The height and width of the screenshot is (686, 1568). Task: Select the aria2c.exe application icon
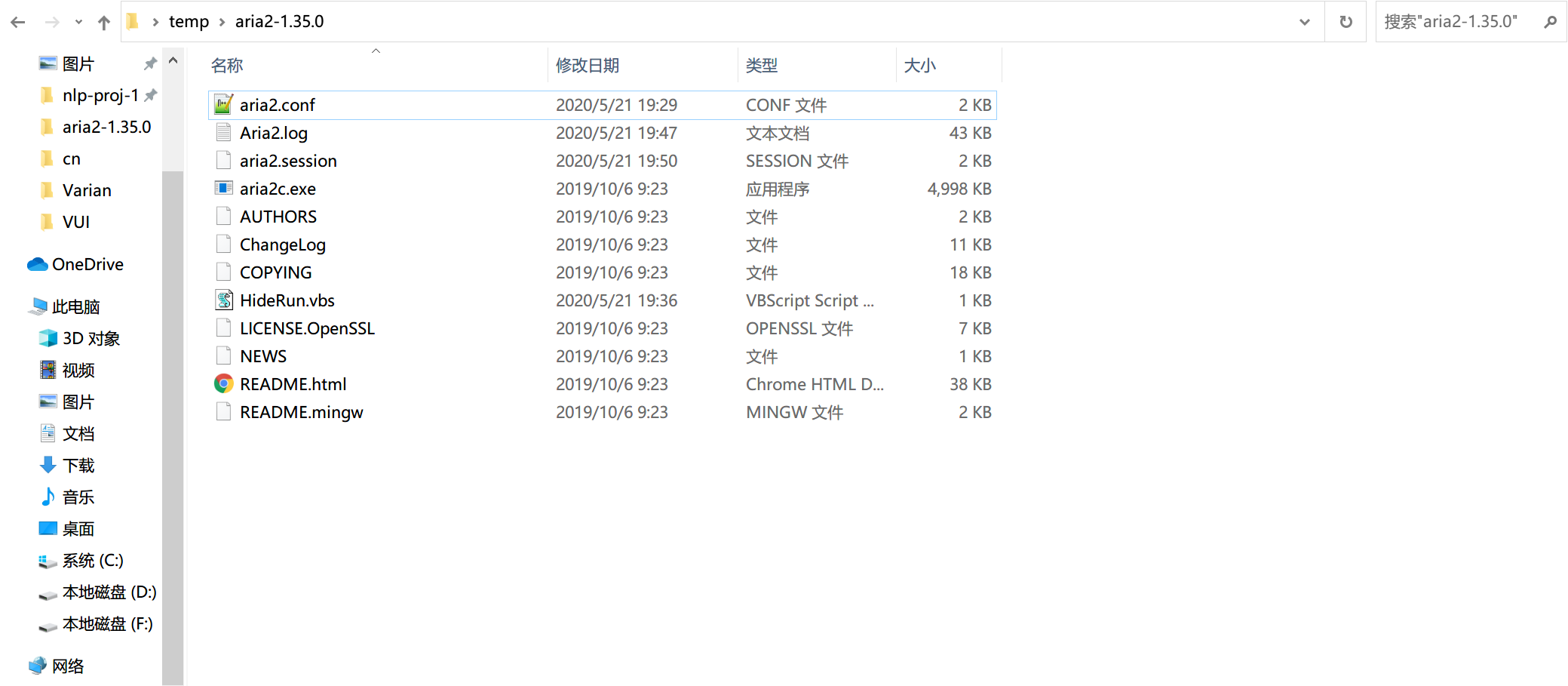click(223, 189)
